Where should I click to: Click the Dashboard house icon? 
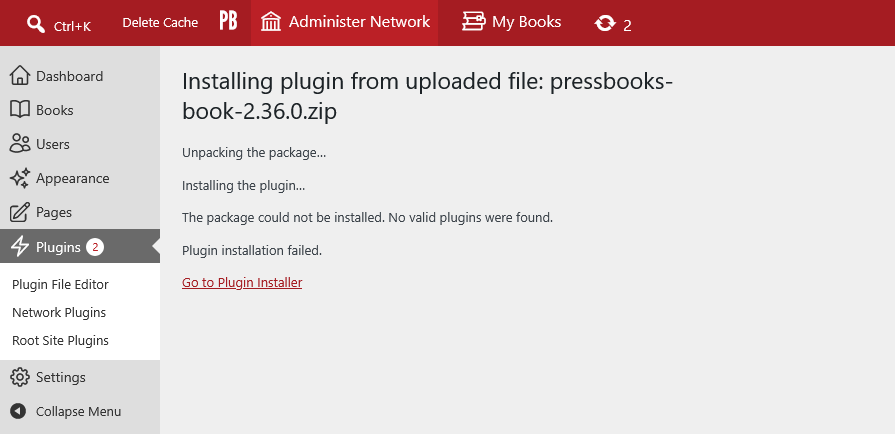pos(19,75)
